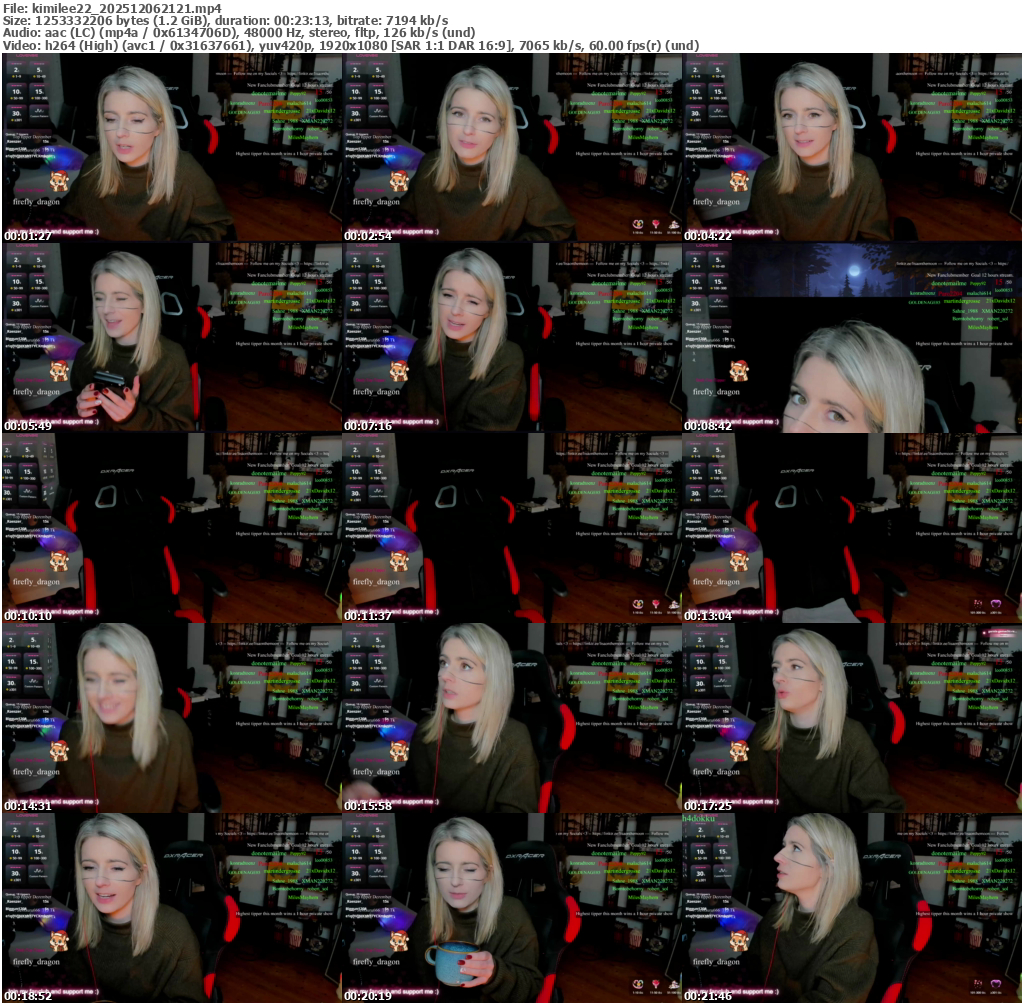Select the frame timestamped 00:13:04

pyautogui.click(x=851, y=527)
